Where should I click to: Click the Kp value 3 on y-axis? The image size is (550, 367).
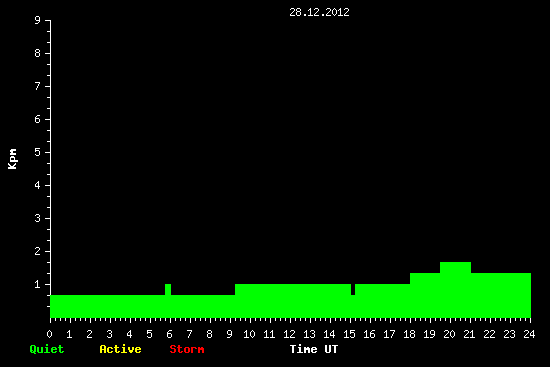click(38, 218)
